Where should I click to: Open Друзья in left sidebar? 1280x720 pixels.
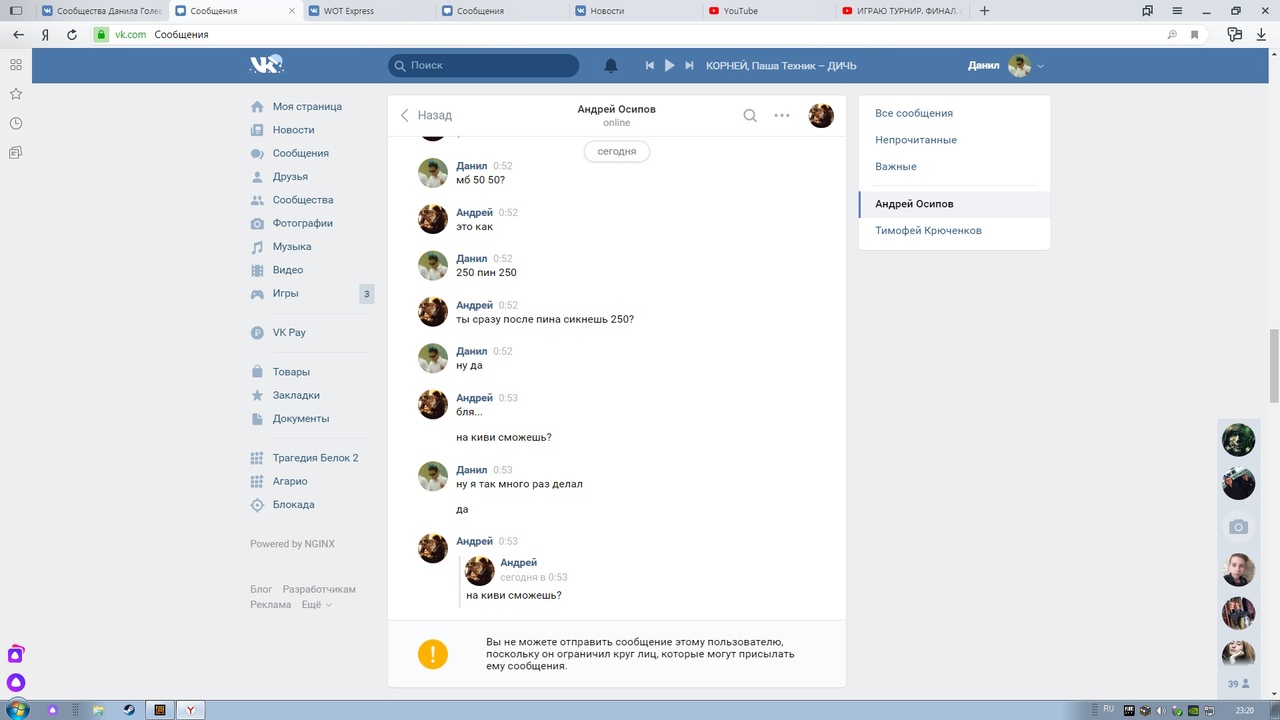290,177
